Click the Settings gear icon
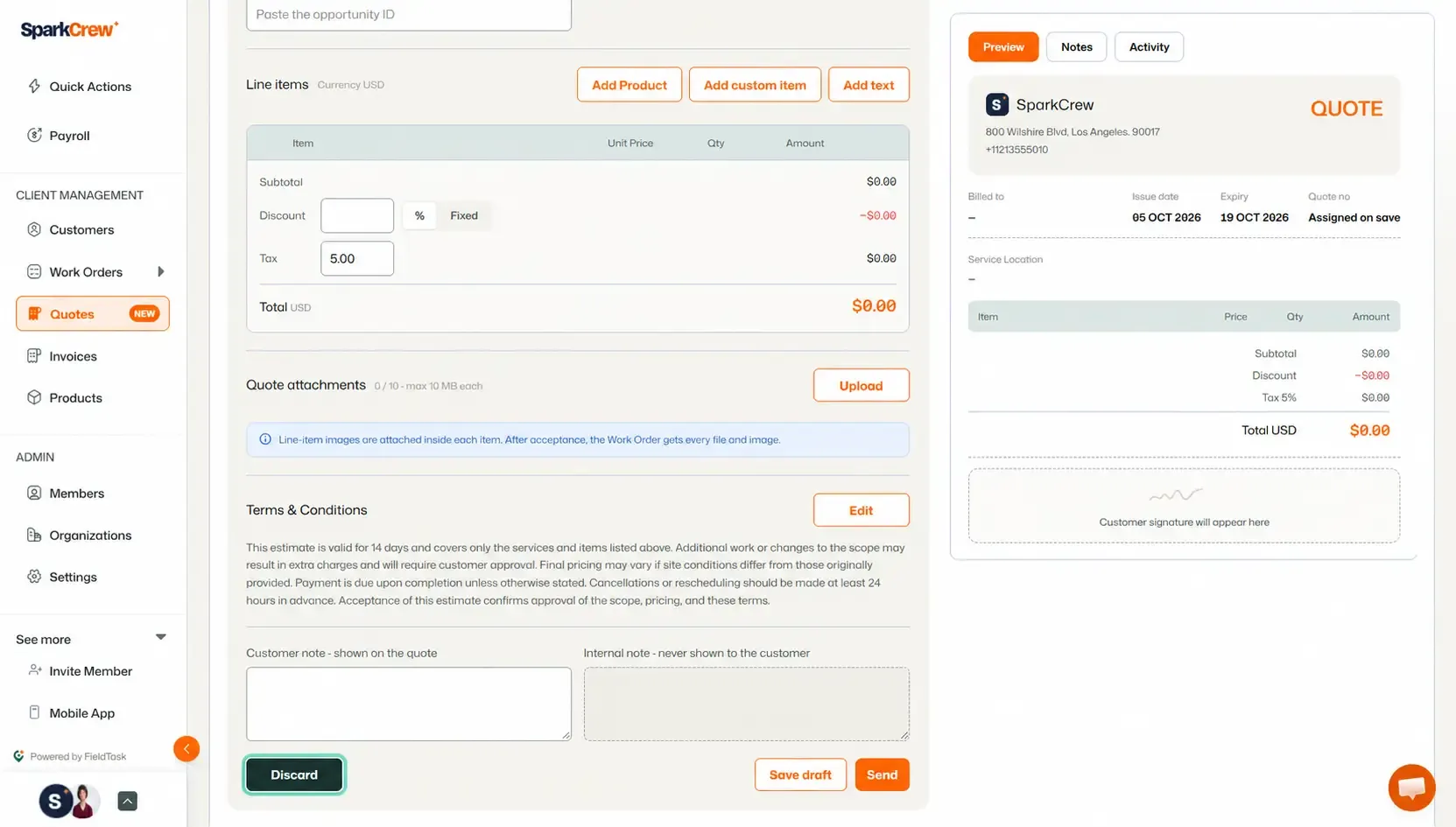This screenshot has height=827, width=1456. 34,577
